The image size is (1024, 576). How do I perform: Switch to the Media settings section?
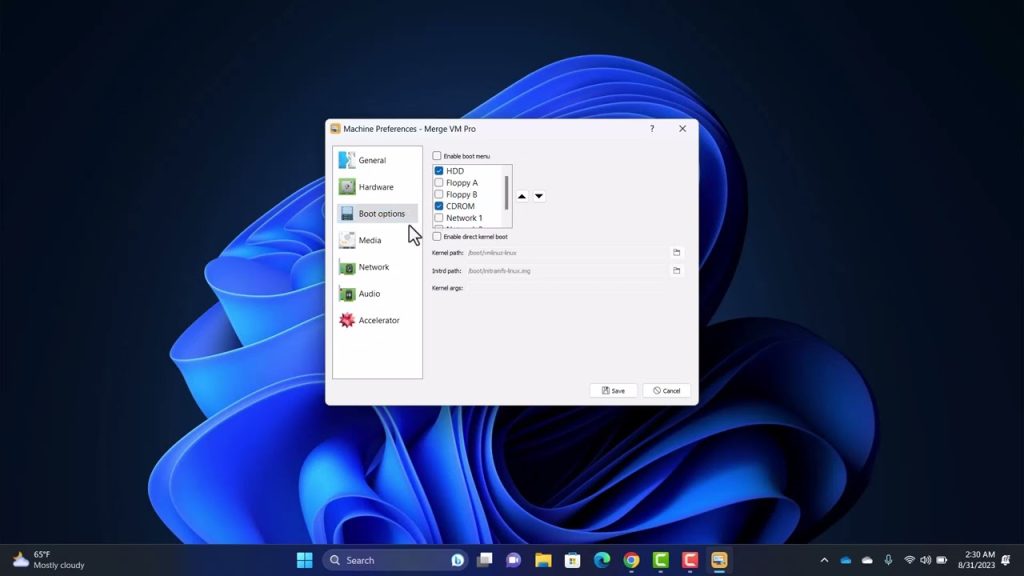click(369, 240)
